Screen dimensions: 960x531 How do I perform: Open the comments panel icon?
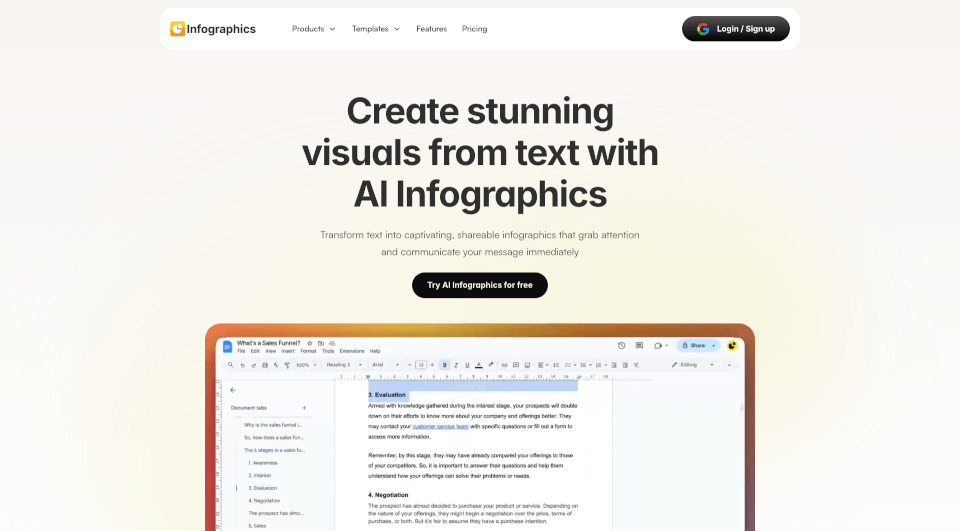(639, 345)
